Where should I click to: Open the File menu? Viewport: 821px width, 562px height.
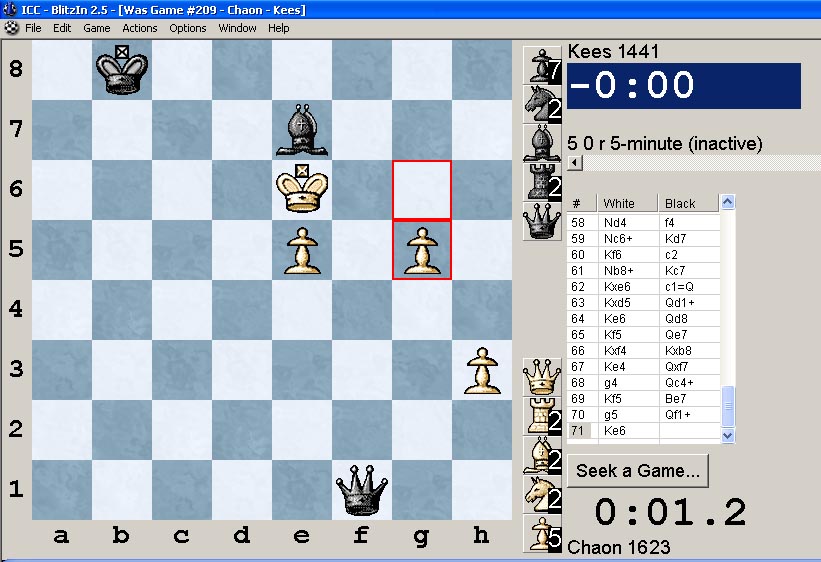[33, 28]
